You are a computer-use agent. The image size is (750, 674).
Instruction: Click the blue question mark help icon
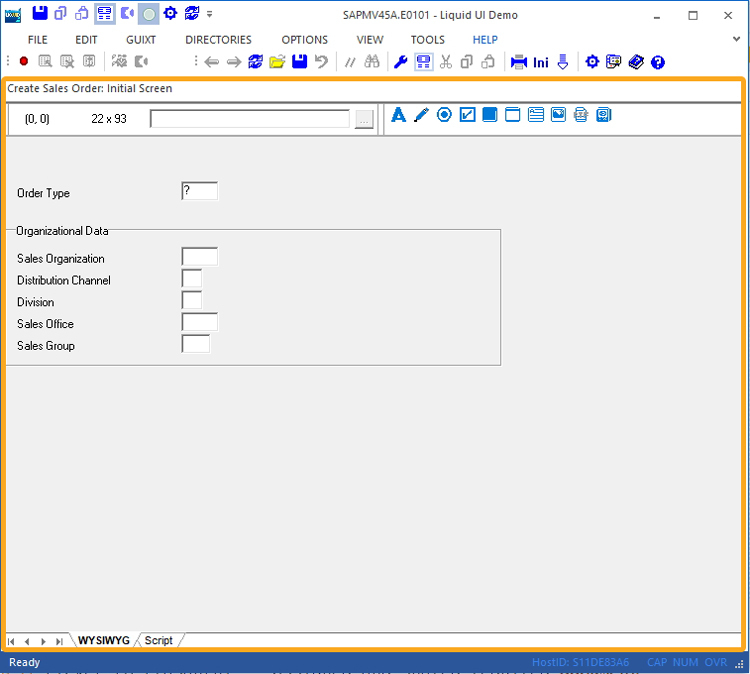pyautogui.click(x=658, y=62)
